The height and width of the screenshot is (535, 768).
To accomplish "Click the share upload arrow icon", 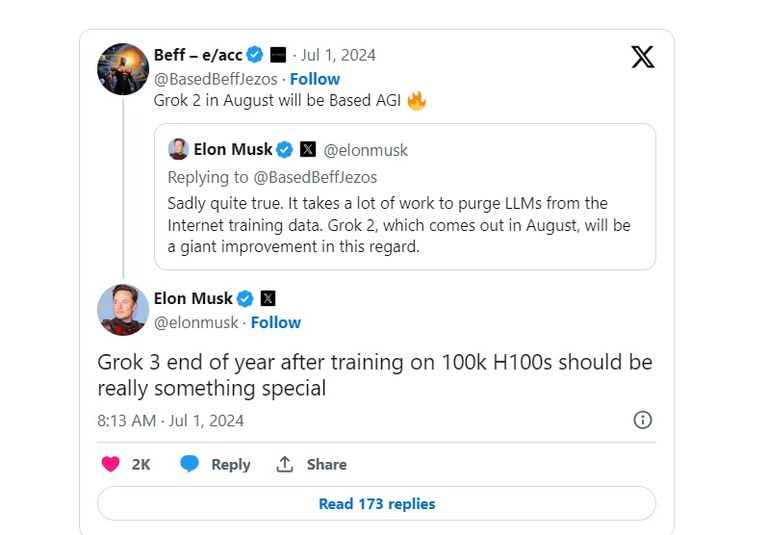I will click(x=285, y=464).
